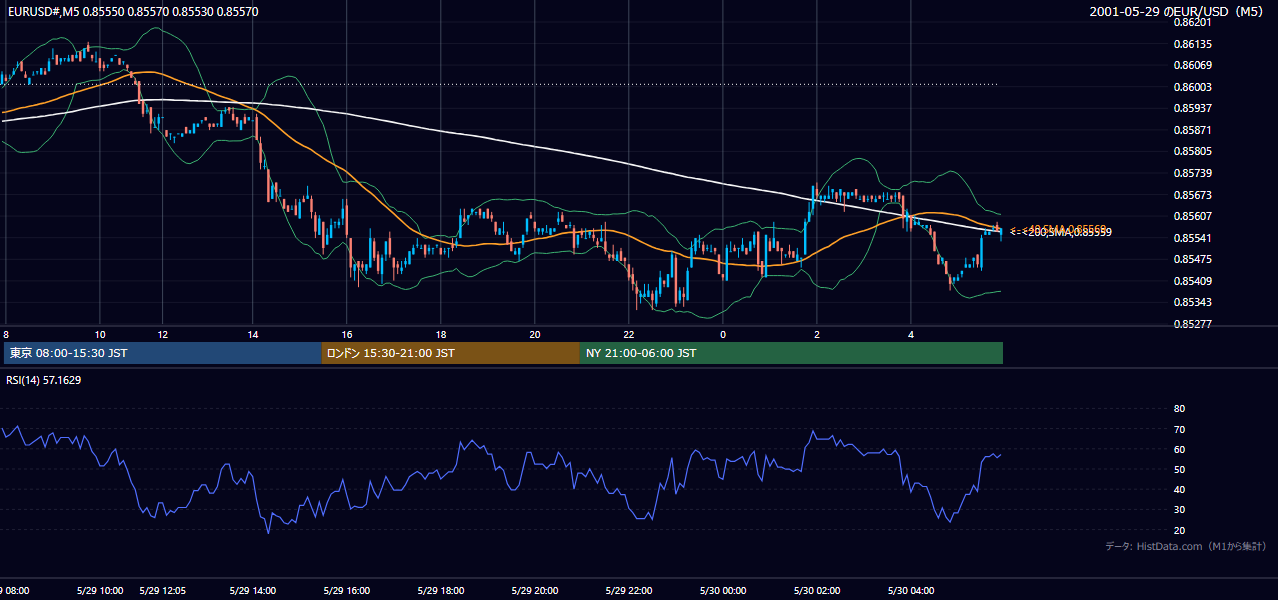The image size is (1278, 600).
Task: Select the 5/29 22:00 date label
Action: [x=628, y=591]
